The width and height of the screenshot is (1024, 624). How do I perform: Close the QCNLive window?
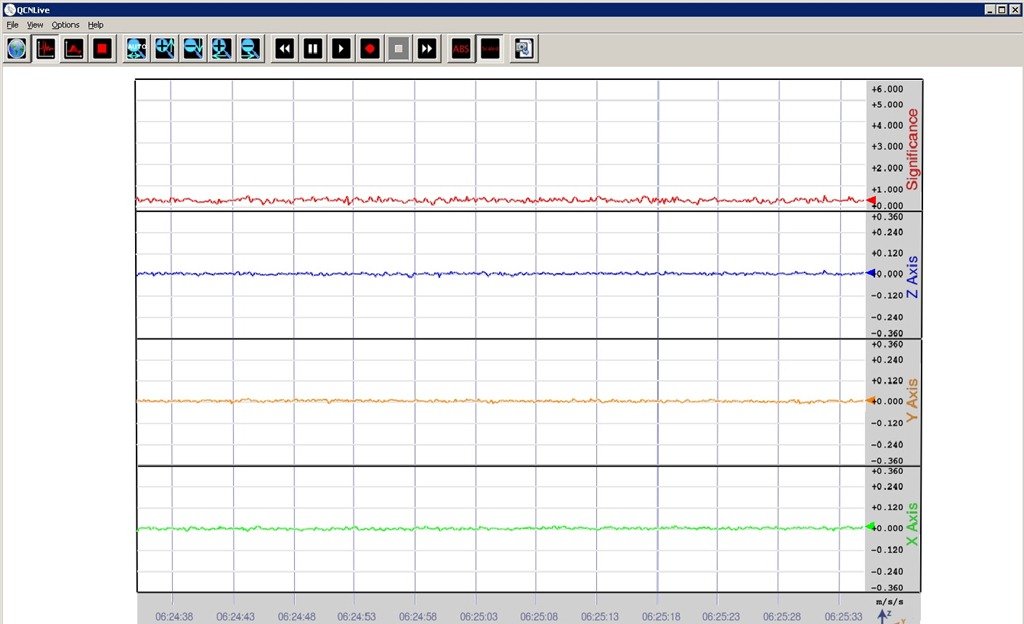pyautogui.click(x=1014, y=9)
